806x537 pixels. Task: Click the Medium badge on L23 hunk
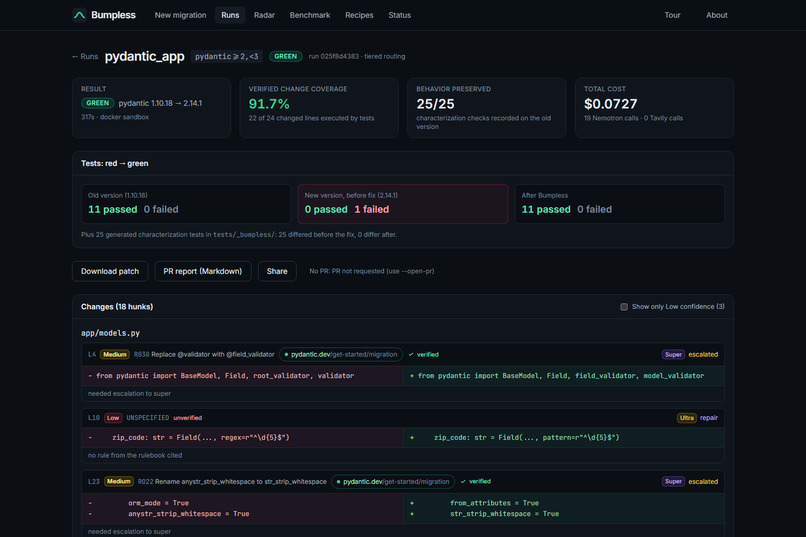coord(119,482)
